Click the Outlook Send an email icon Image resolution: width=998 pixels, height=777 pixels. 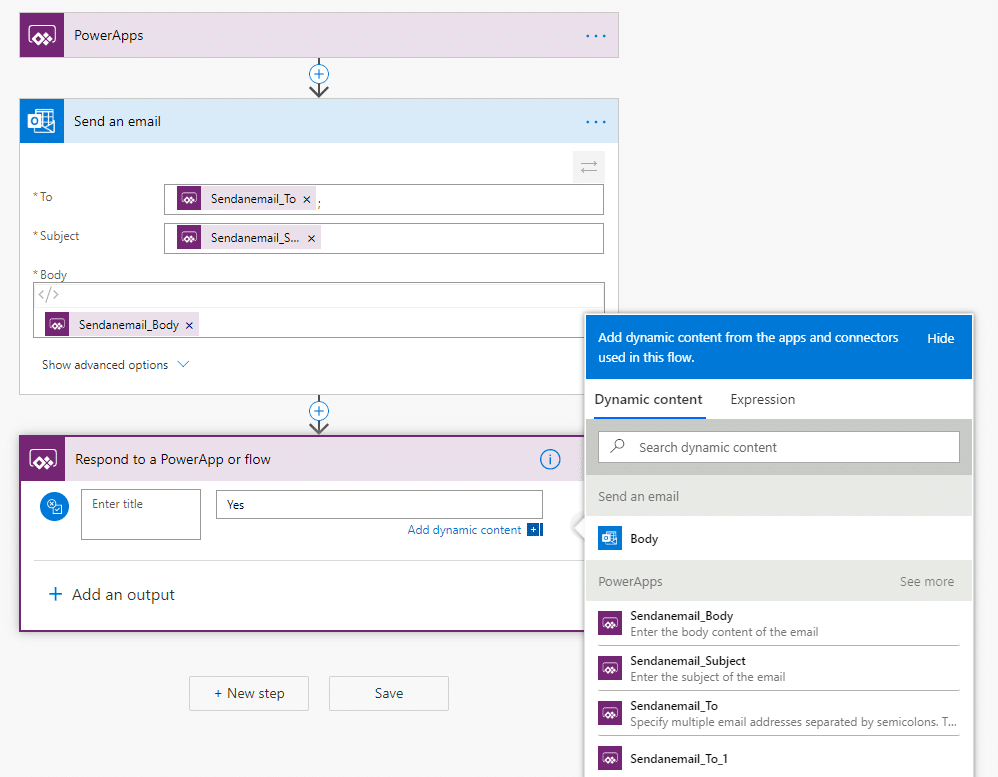(42, 121)
